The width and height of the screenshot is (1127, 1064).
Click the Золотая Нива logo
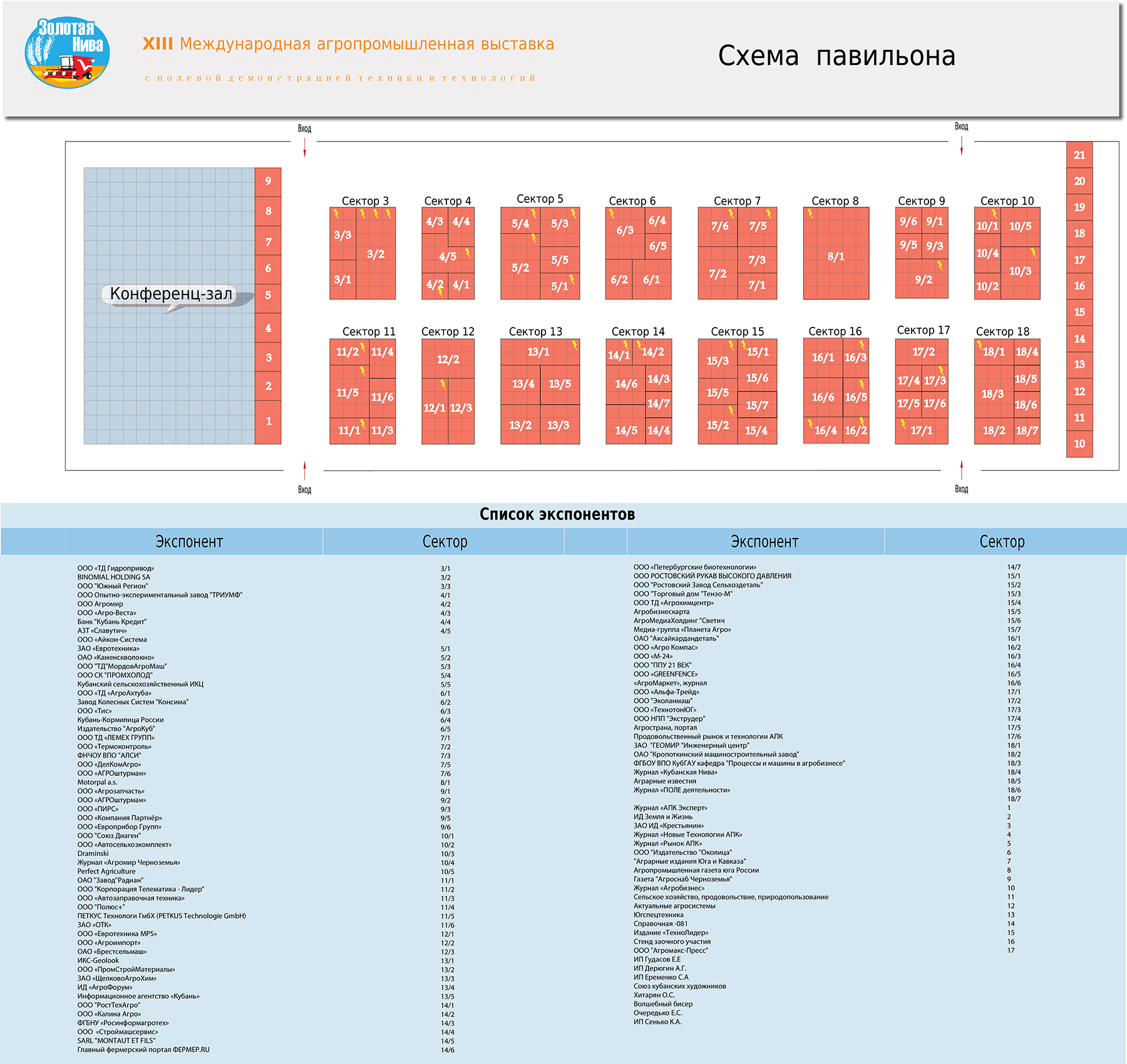[68, 53]
